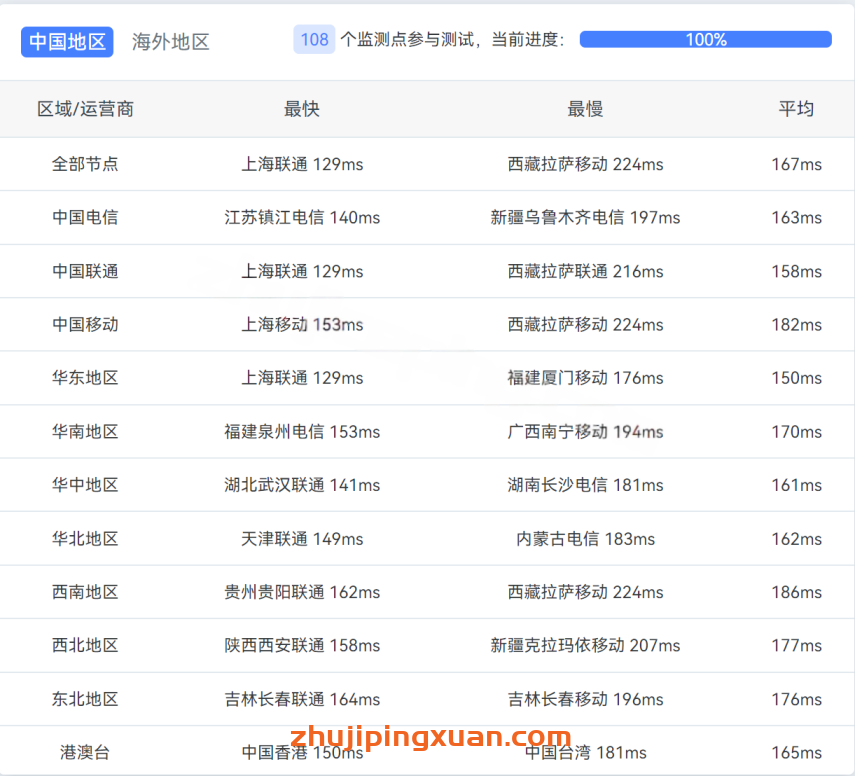Screen dimensions: 855x776
Task: Select the 东北地区 row label
Action: 85,699
